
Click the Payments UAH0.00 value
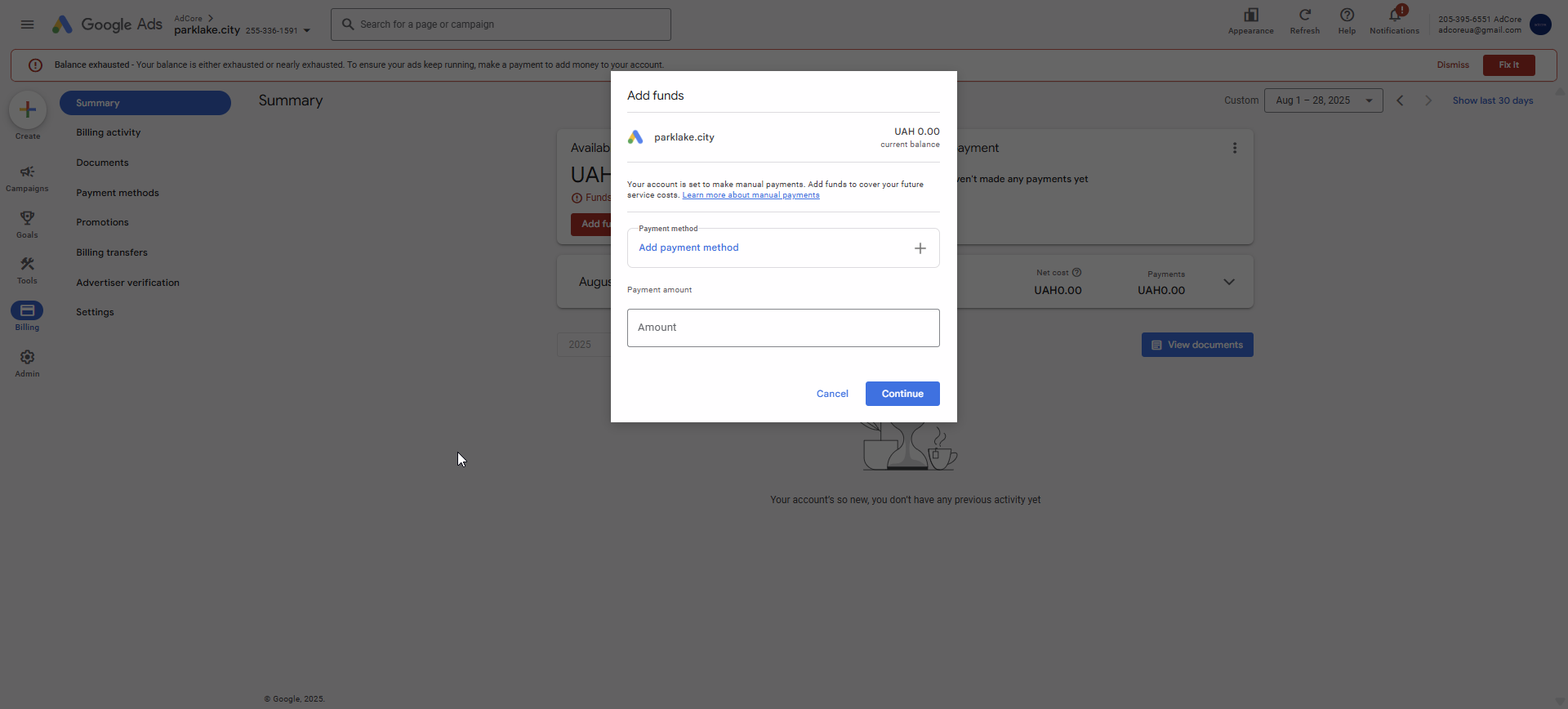1160,291
